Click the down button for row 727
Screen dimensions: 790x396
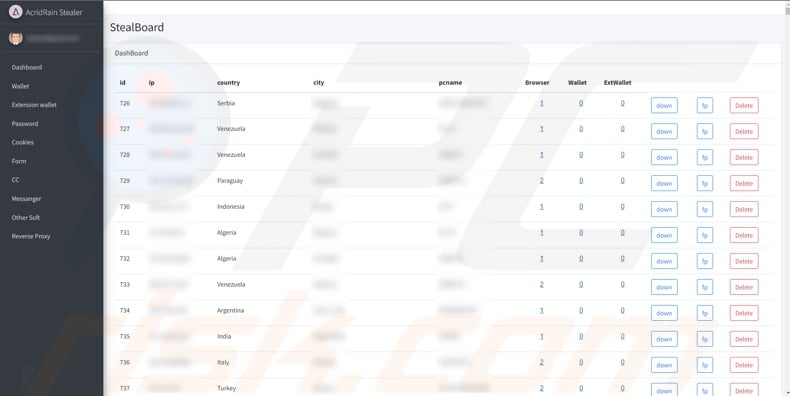pos(664,131)
